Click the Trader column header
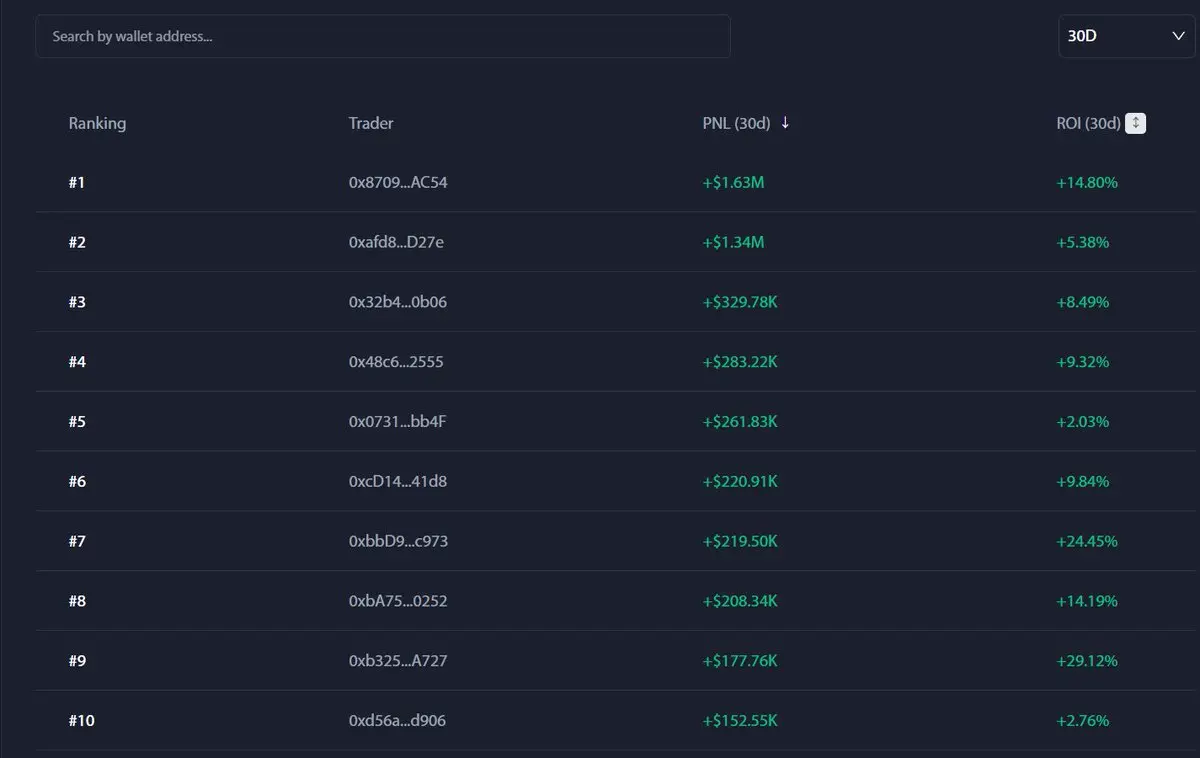 pyautogui.click(x=371, y=123)
